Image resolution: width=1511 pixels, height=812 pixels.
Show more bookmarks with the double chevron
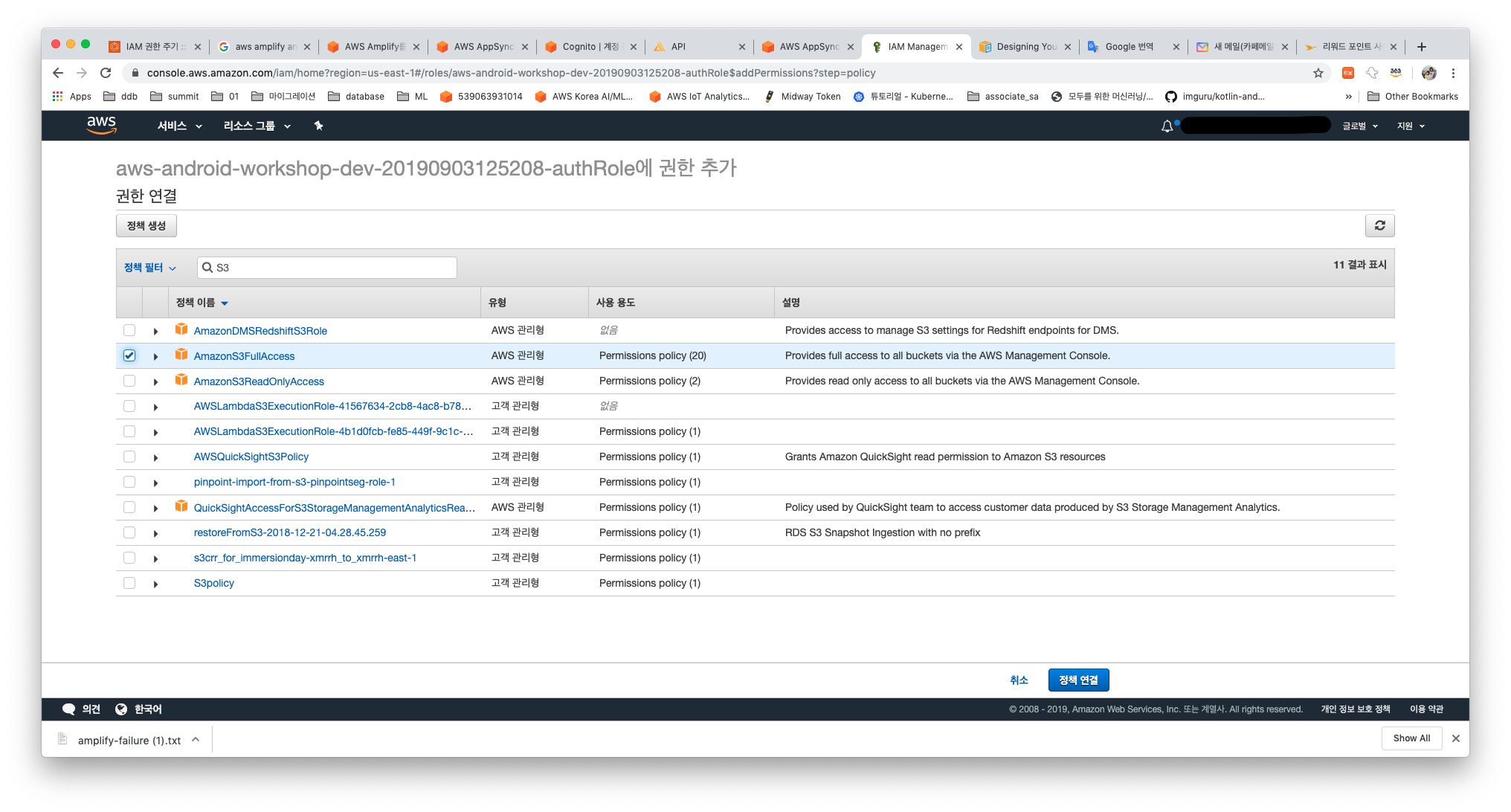coord(1348,96)
